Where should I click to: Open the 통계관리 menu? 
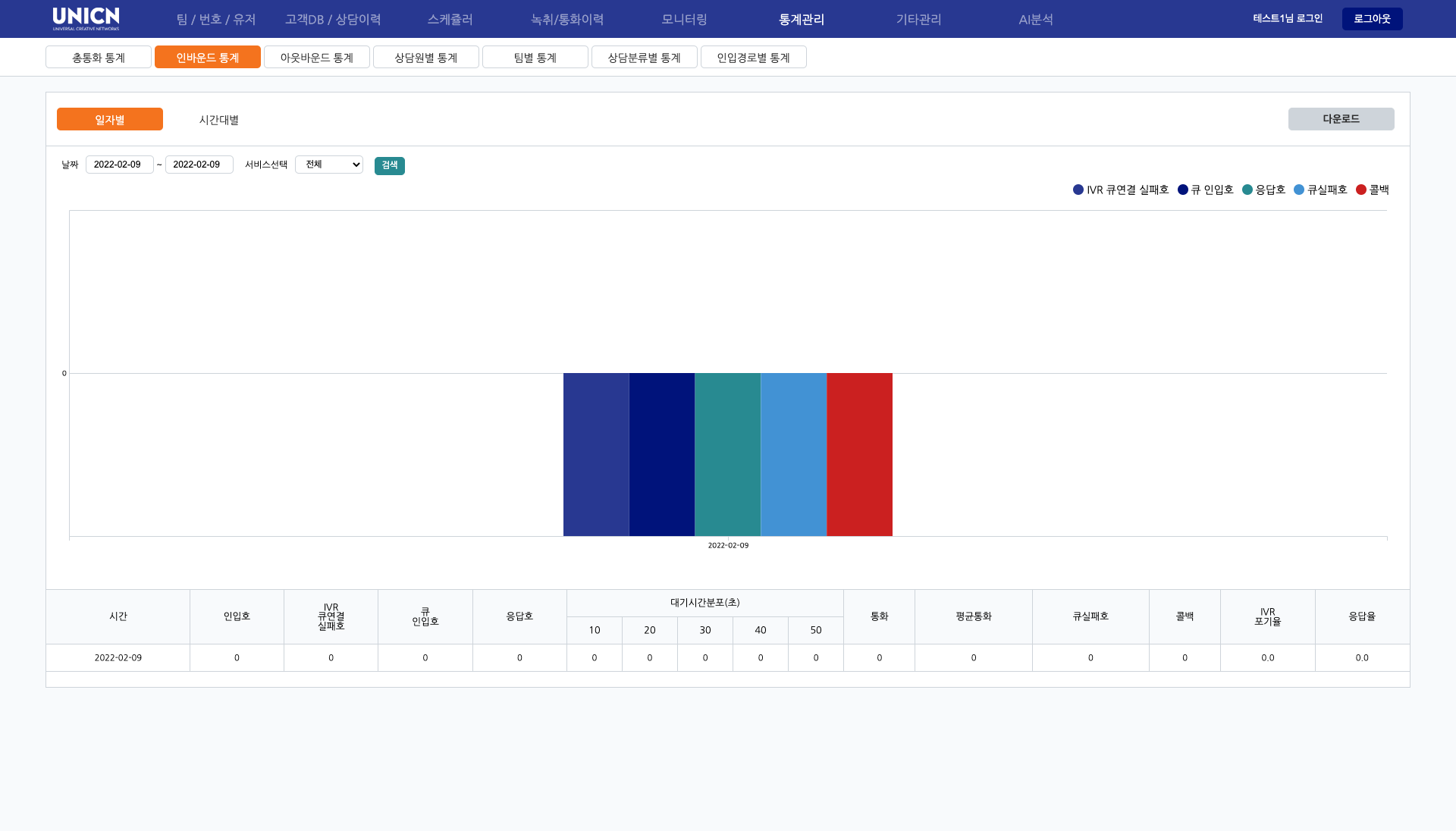coord(802,19)
